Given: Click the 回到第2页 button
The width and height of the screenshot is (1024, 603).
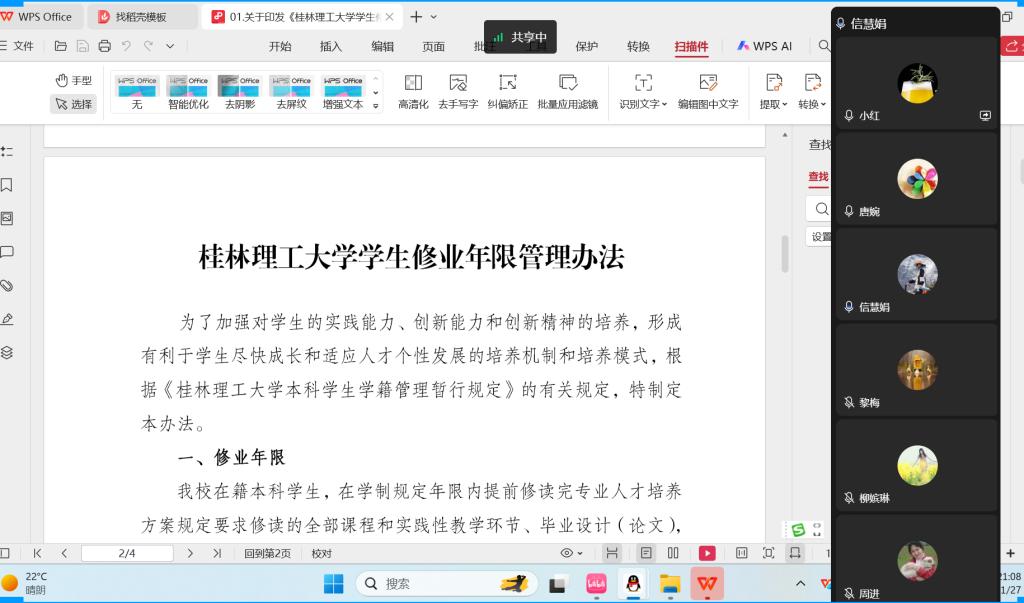Looking at the screenshot, I should (x=268, y=553).
